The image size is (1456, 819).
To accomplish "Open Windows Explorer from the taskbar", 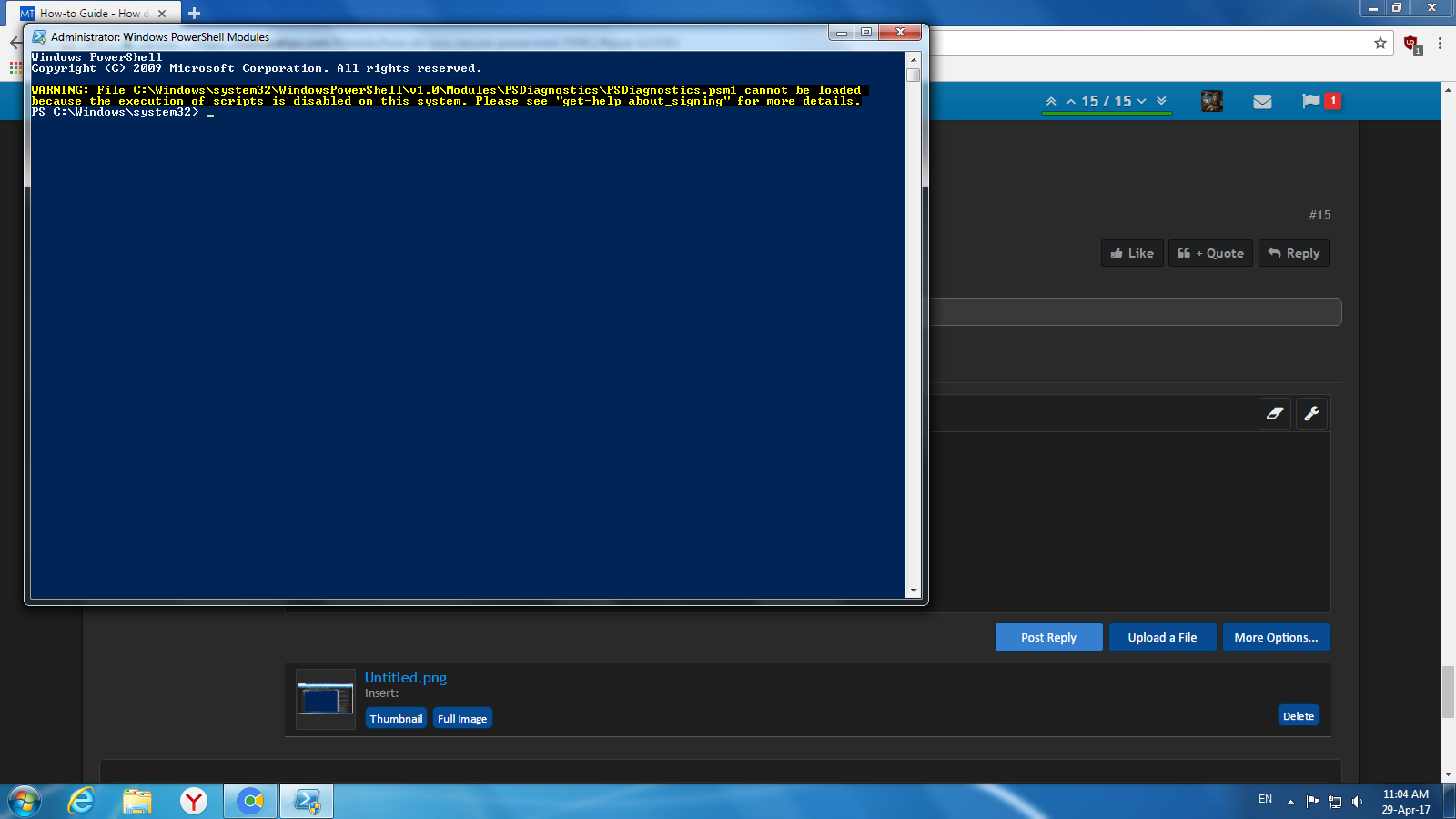I will (x=137, y=802).
